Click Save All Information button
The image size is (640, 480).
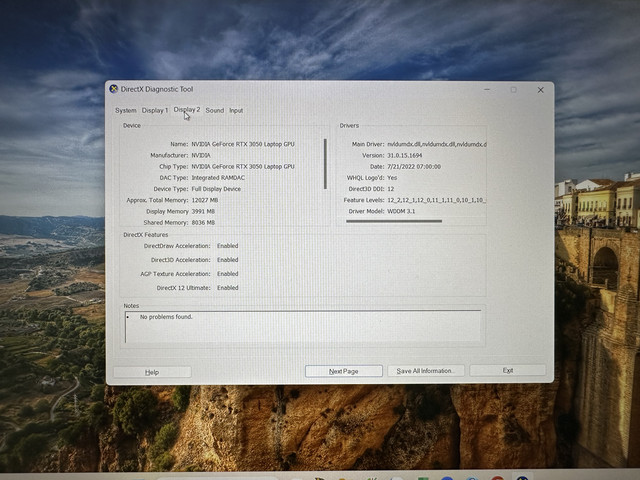426,371
